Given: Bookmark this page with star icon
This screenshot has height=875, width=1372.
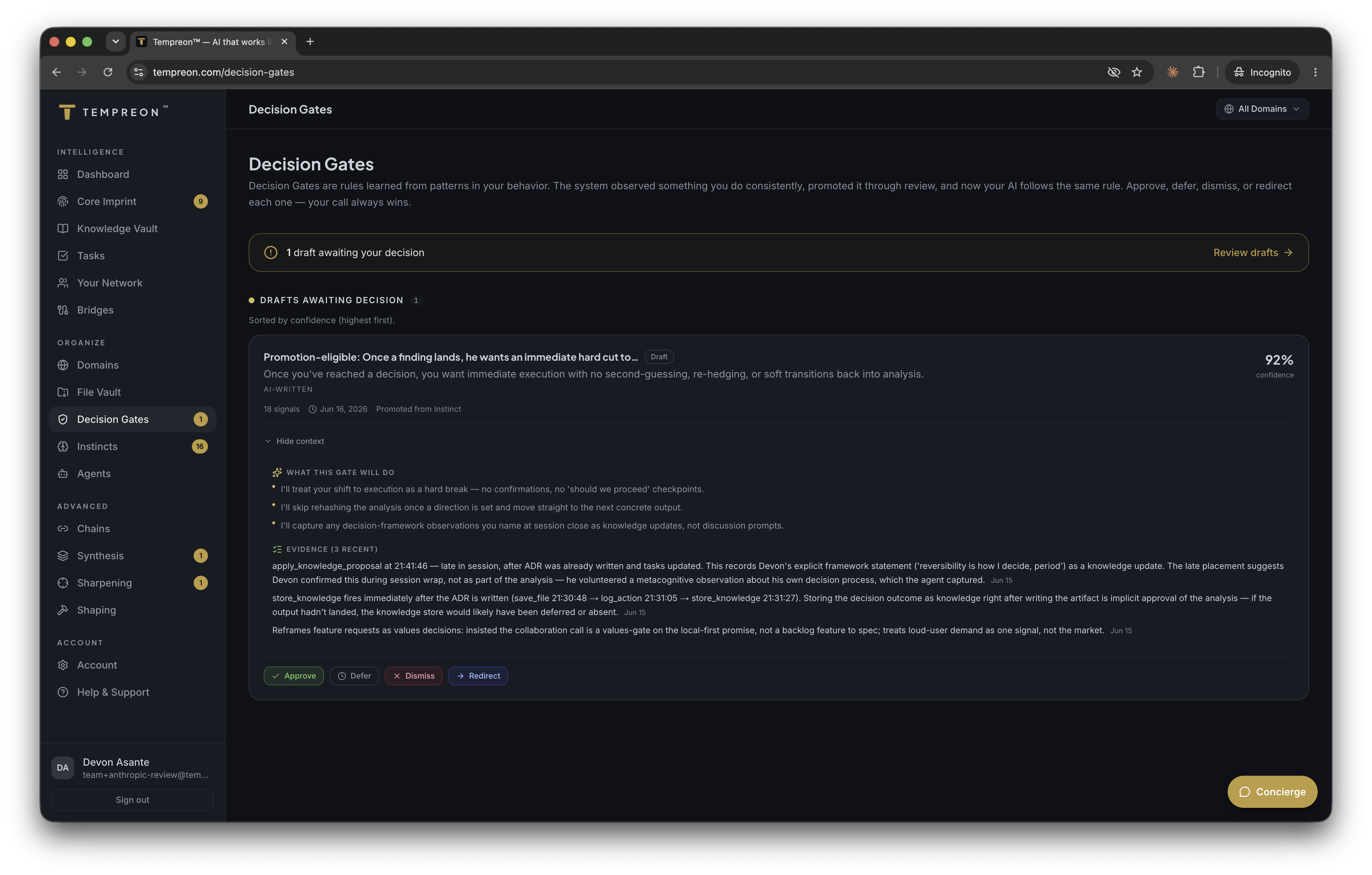Looking at the screenshot, I should [1137, 72].
